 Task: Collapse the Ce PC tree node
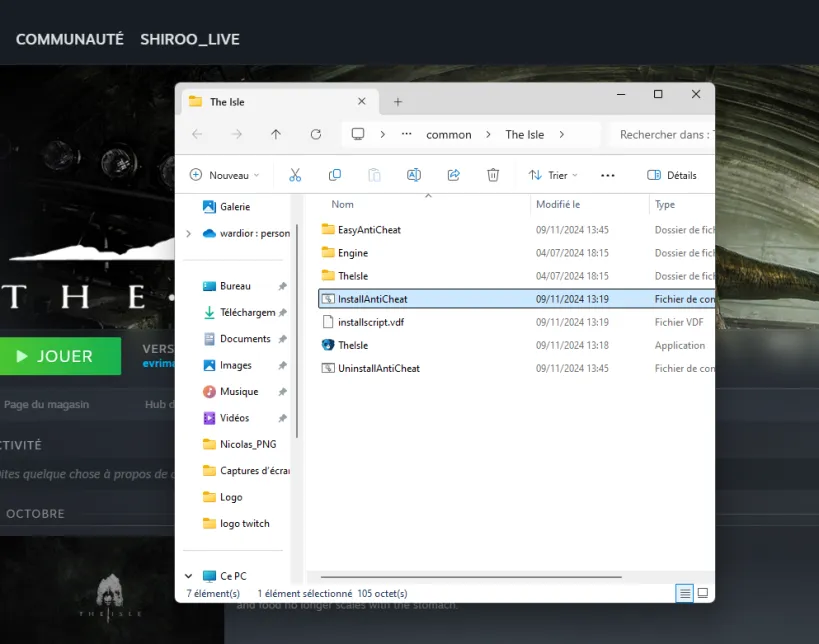(189, 576)
